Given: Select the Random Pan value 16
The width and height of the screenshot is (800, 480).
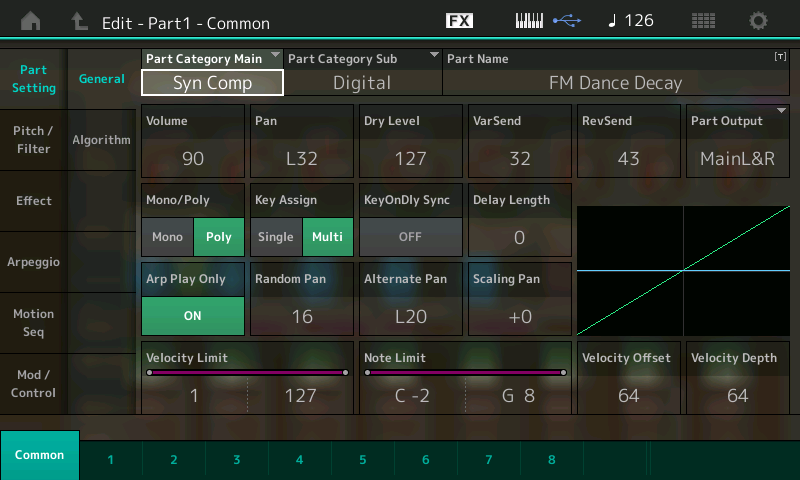Looking at the screenshot, I should 302,316.
